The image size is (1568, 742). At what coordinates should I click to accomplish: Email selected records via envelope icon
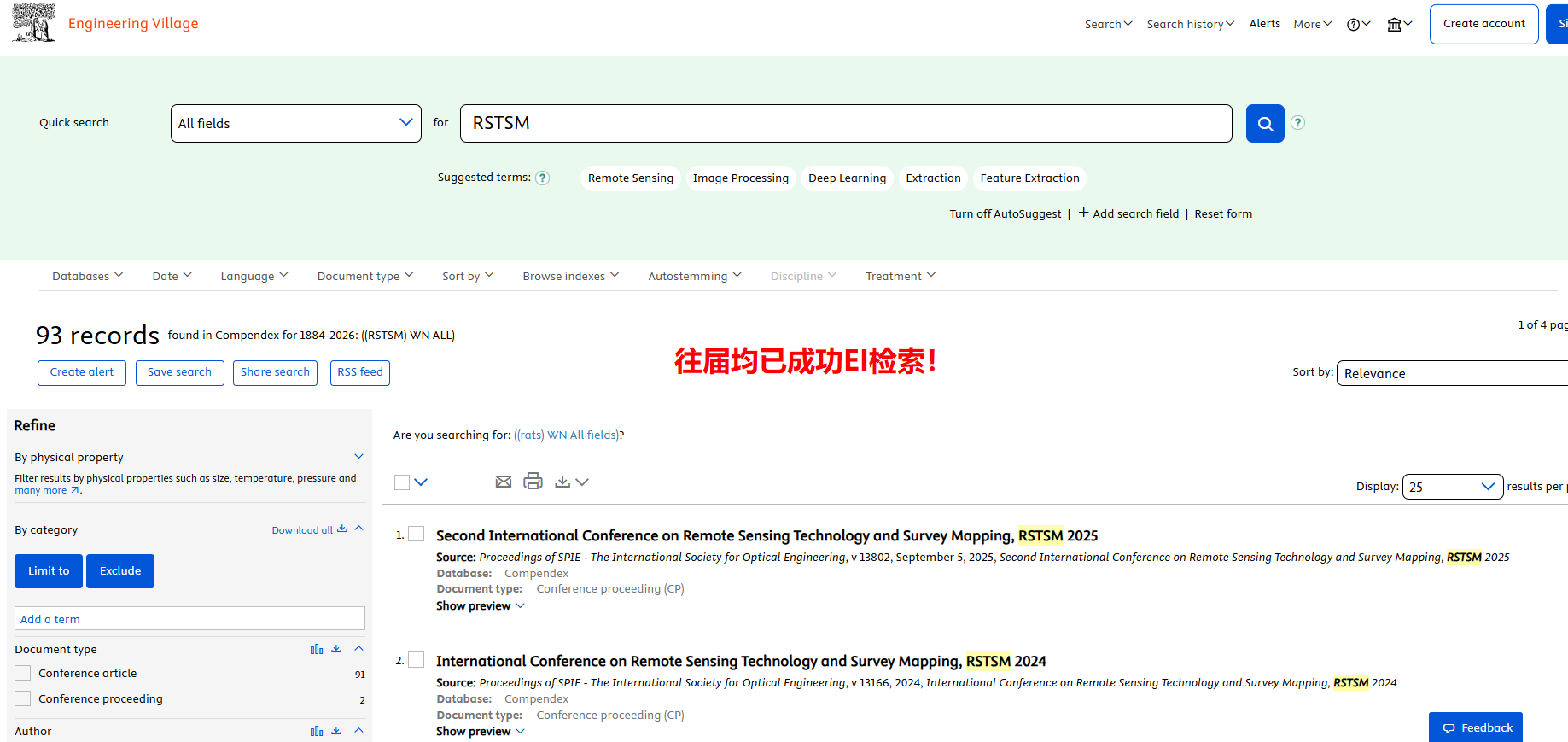click(x=504, y=482)
